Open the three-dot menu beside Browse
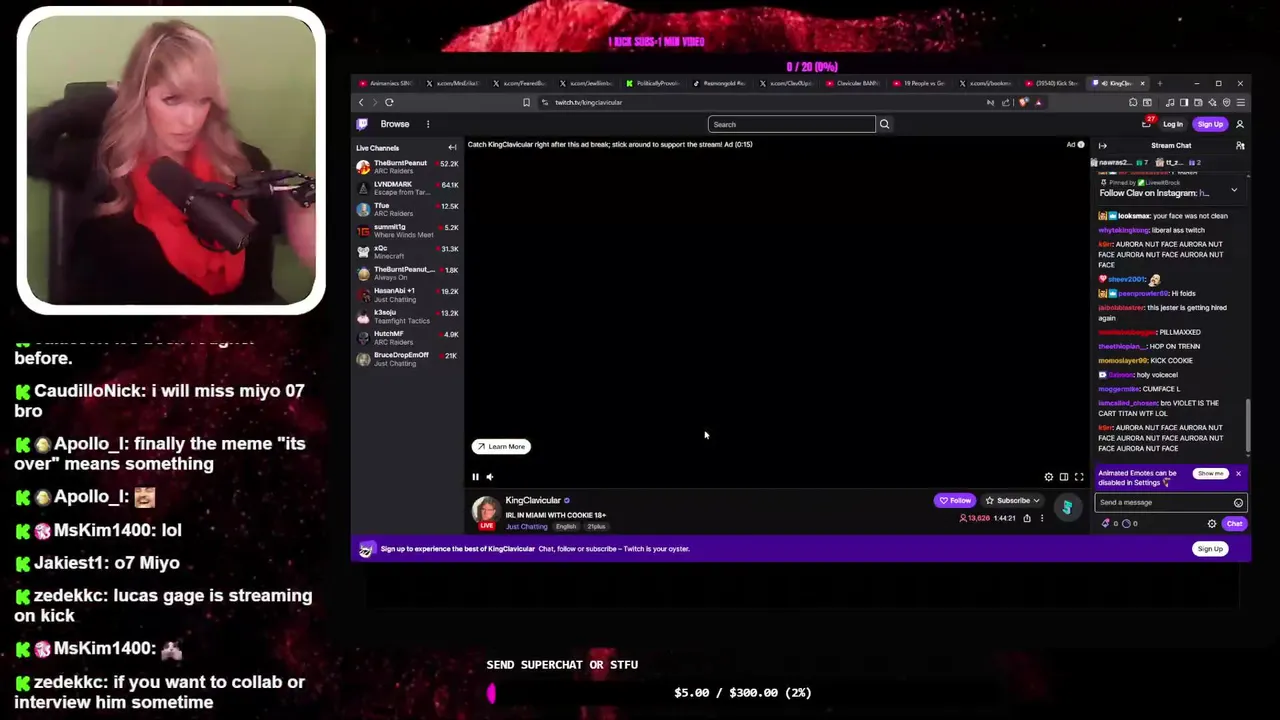 click(x=428, y=124)
